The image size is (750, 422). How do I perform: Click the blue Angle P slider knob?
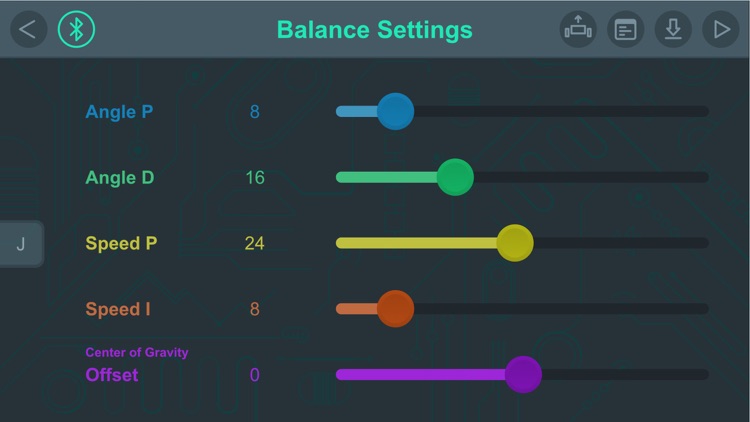395,111
